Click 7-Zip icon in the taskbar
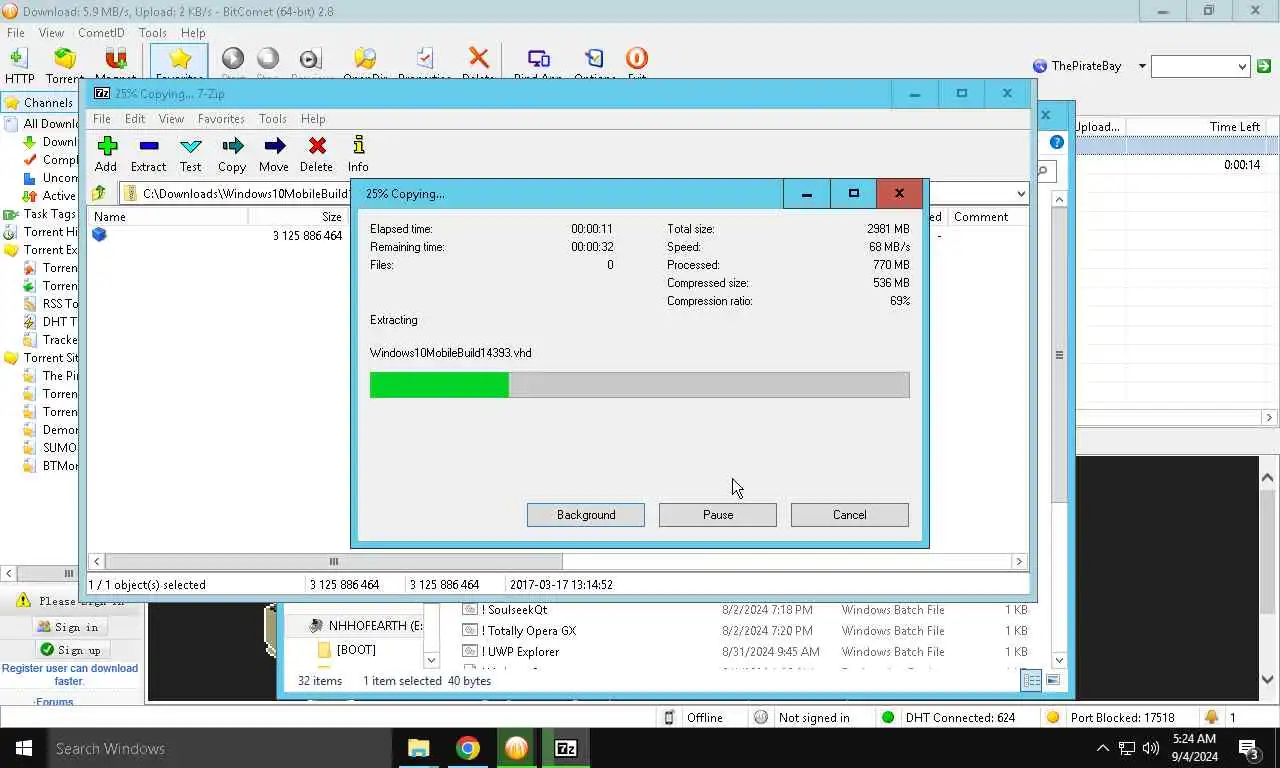Image resolution: width=1280 pixels, height=768 pixels. (566, 748)
